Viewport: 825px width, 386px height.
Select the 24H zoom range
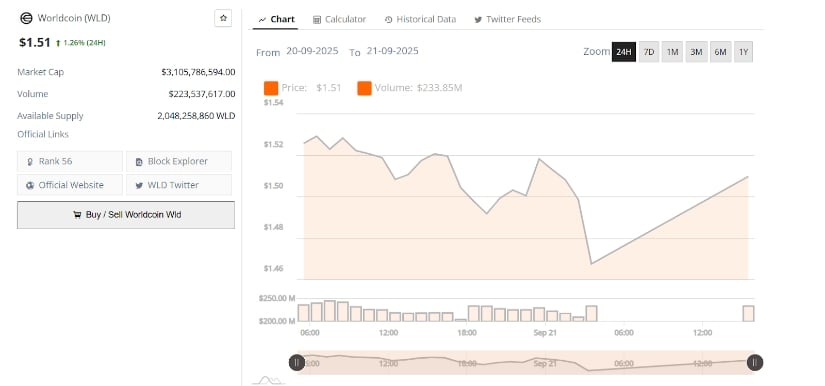pyautogui.click(x=623, y=52)
